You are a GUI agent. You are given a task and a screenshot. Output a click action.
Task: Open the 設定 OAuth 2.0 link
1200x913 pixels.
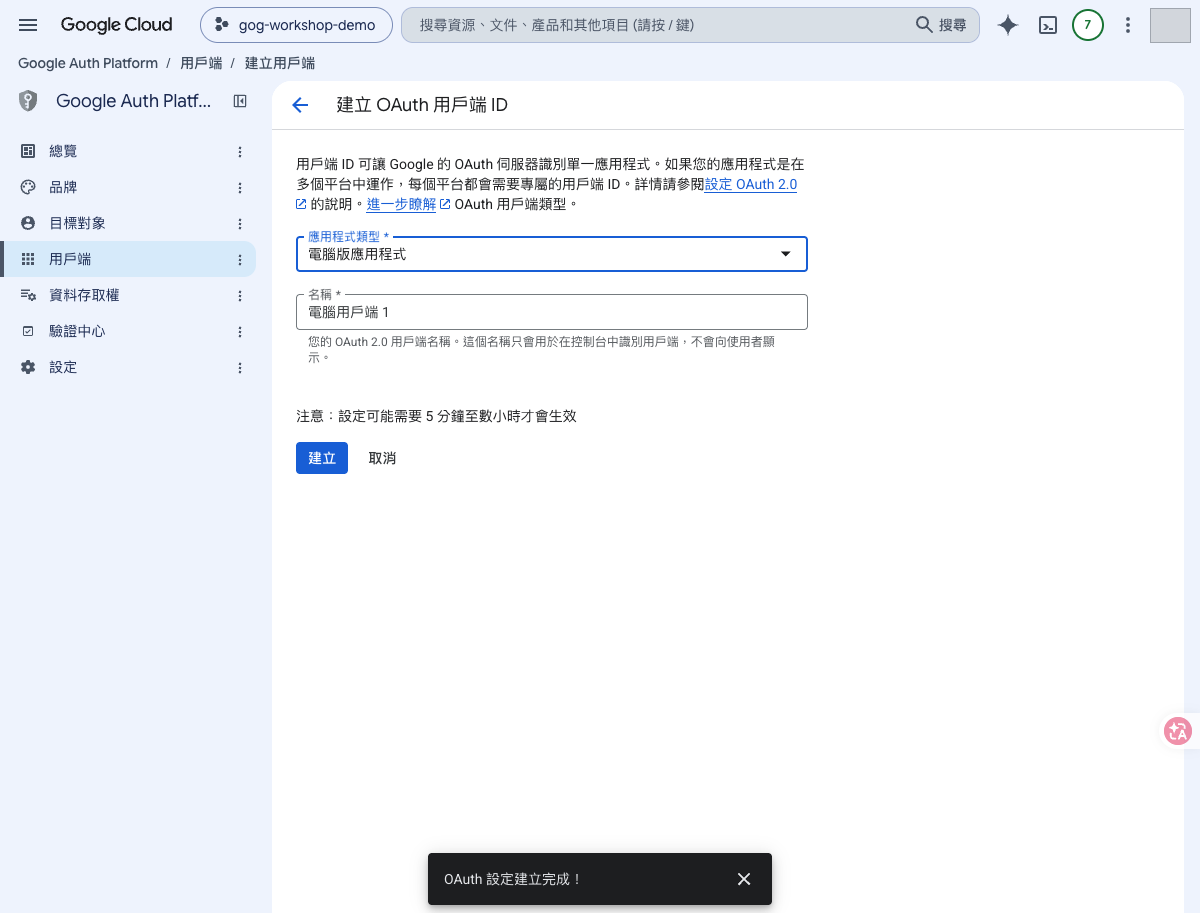751,184
